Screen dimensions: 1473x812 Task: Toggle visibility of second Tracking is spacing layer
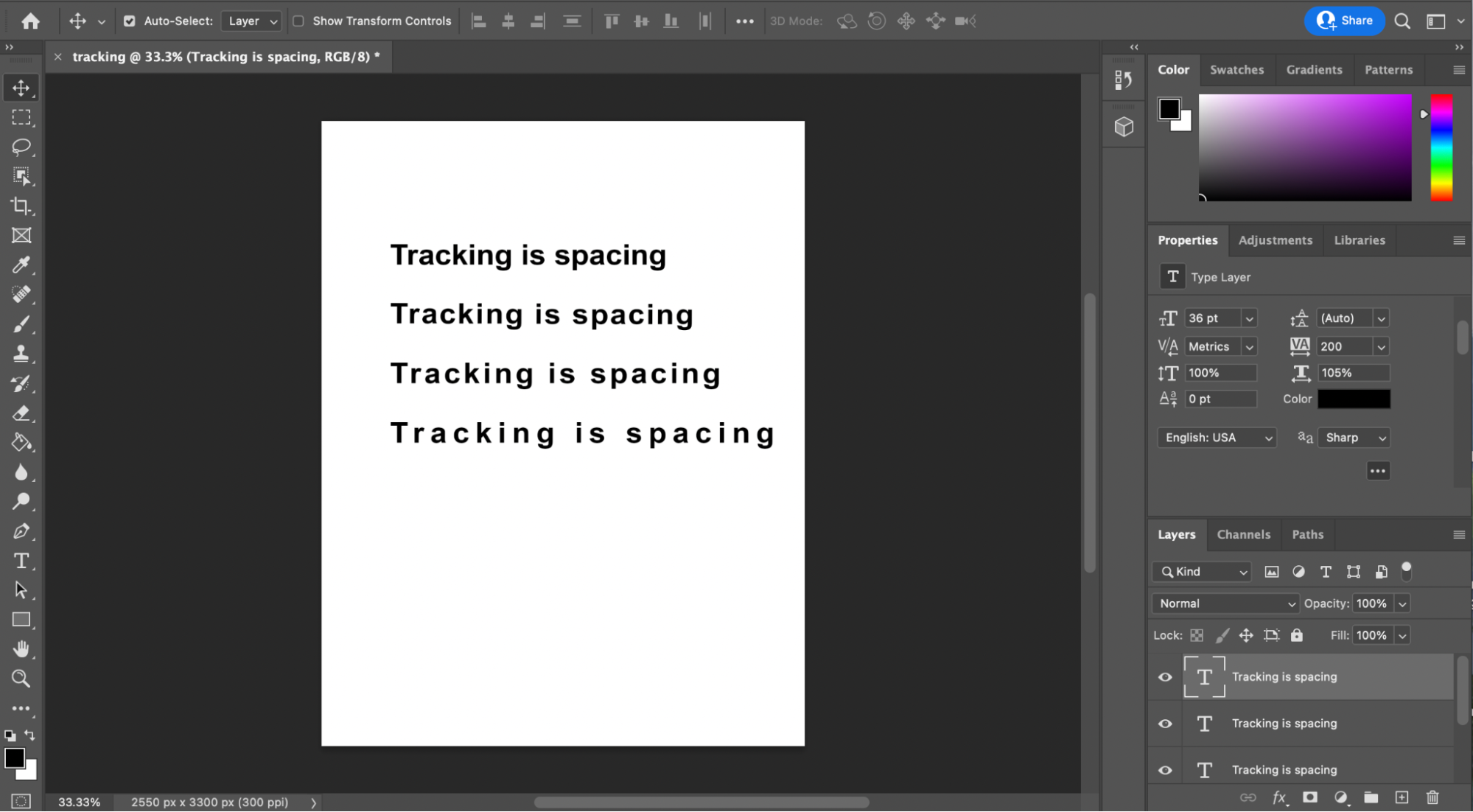click(1165, 723)
